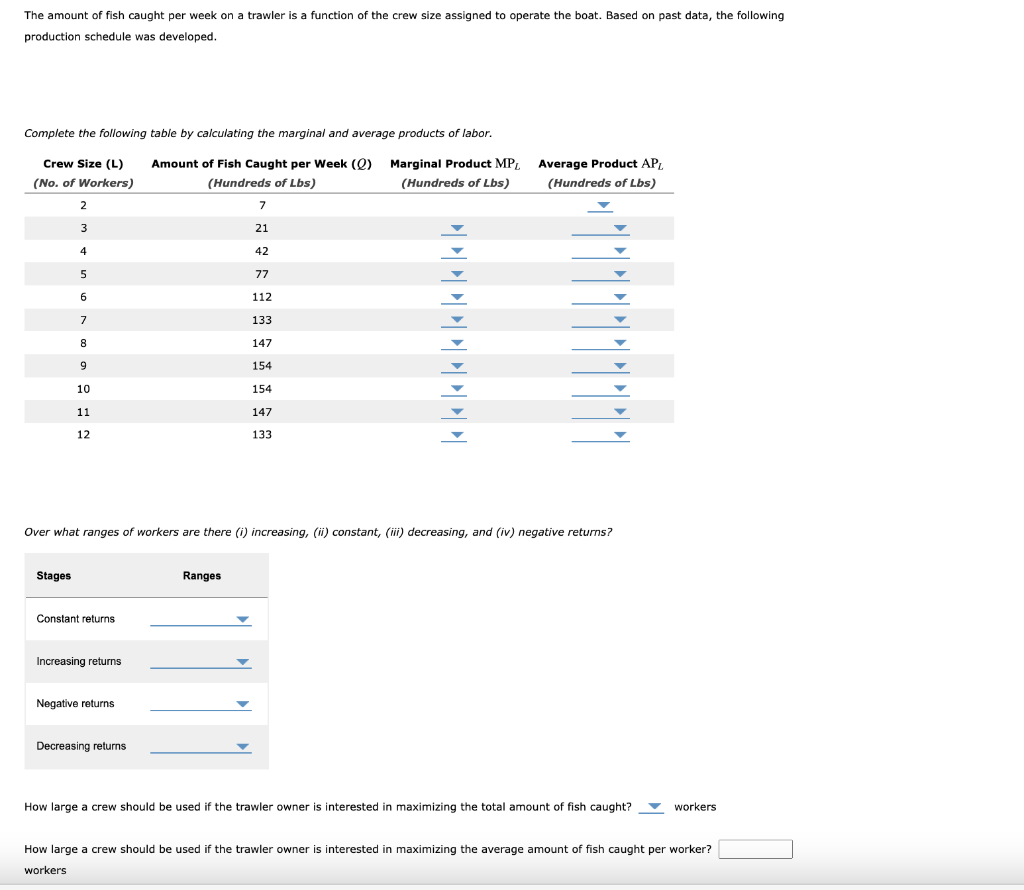Click the Constant returns label

pos(76,619)
